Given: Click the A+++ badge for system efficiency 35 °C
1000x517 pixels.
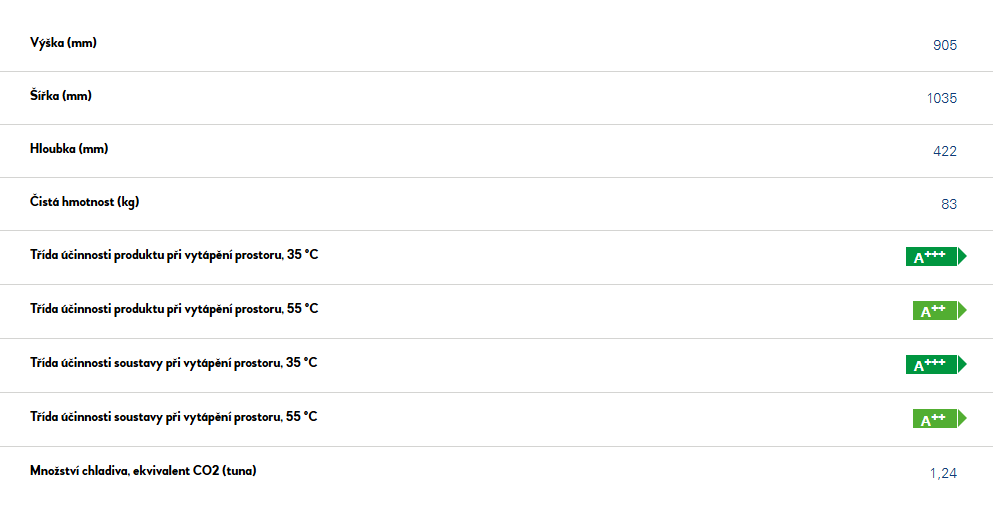Looking at the screenshot, I should pyautogui.click(x=936, y=364).
